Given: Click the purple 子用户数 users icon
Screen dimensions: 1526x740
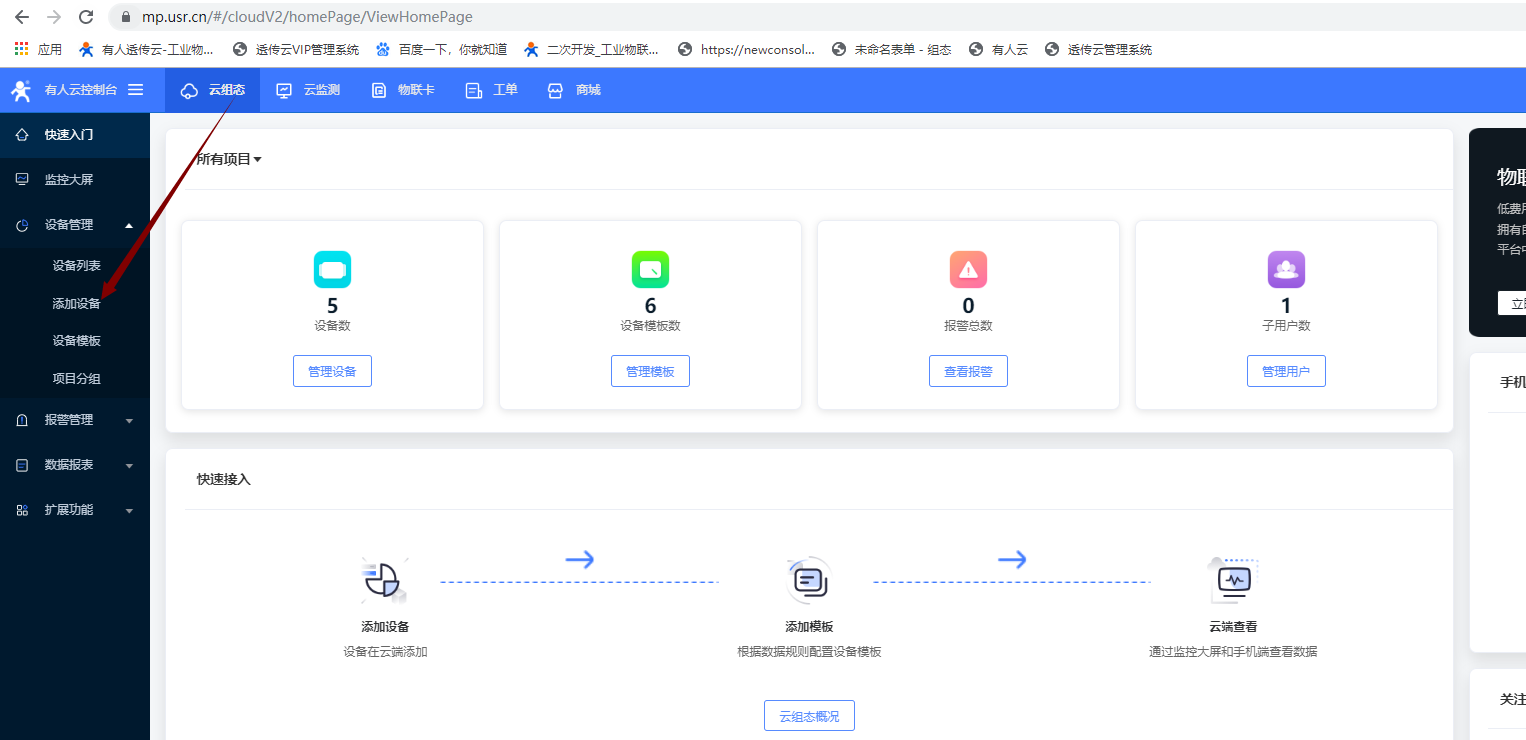Looking at the screenshot, I should [x=1286, y=270].
